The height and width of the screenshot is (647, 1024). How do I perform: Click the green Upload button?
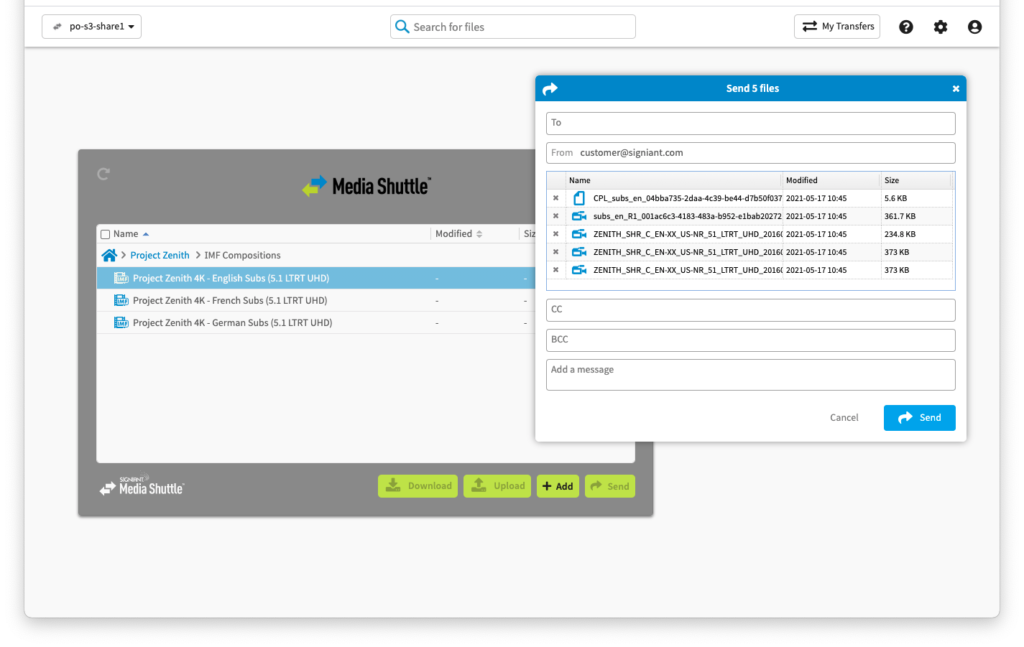pos(497,486)
